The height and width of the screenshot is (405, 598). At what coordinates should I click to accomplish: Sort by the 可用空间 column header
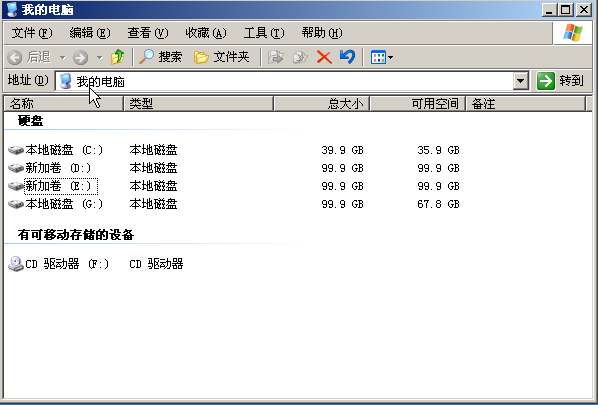[x=418, y=104]
